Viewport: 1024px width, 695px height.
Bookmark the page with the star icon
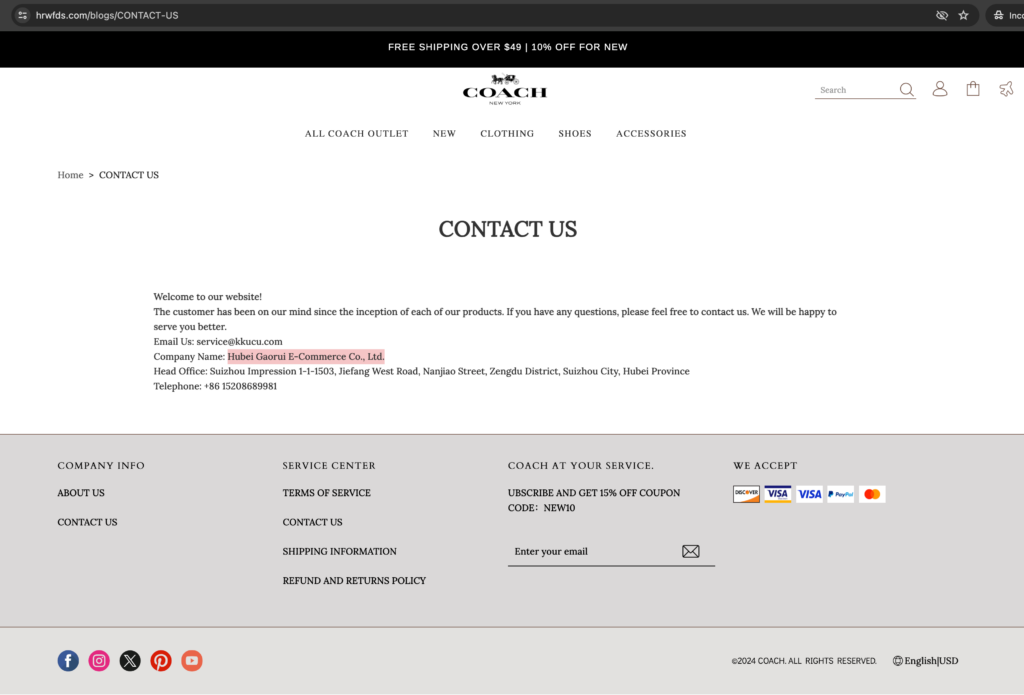click(x=963, y=15)
